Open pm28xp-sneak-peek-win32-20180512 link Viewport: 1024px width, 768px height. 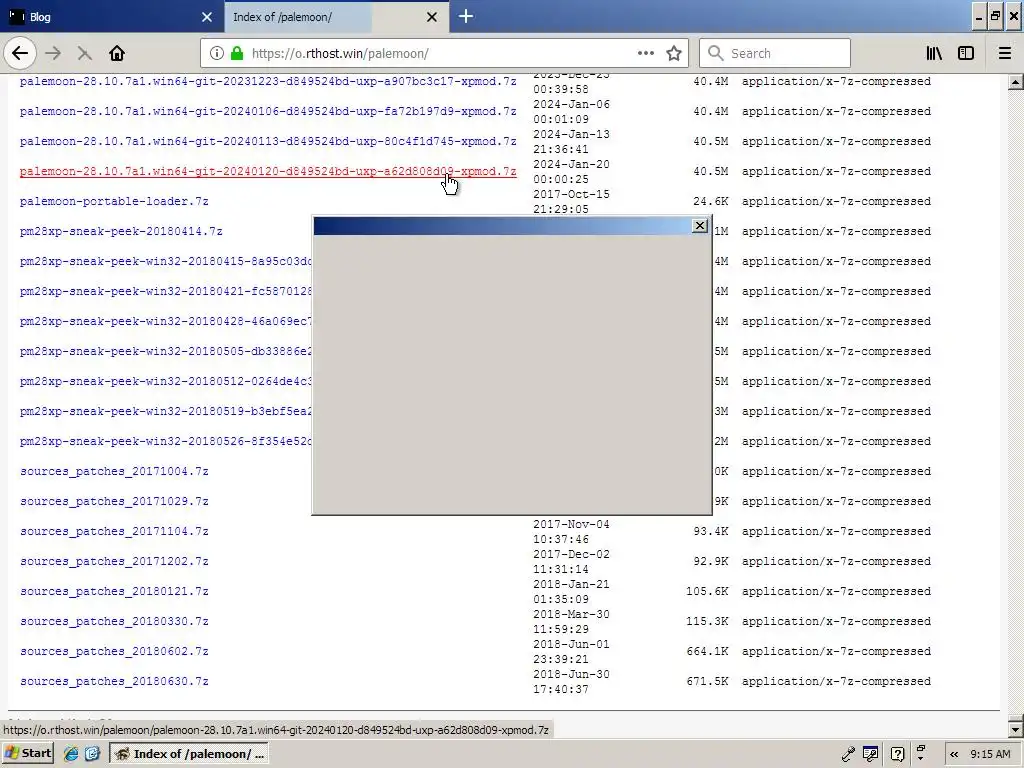[166, 382]
